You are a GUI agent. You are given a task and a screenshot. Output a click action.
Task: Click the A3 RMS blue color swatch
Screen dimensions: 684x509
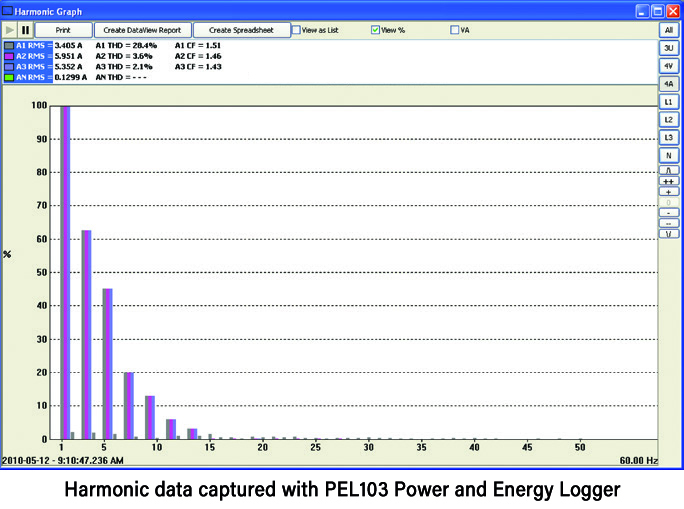coord(9,67)
